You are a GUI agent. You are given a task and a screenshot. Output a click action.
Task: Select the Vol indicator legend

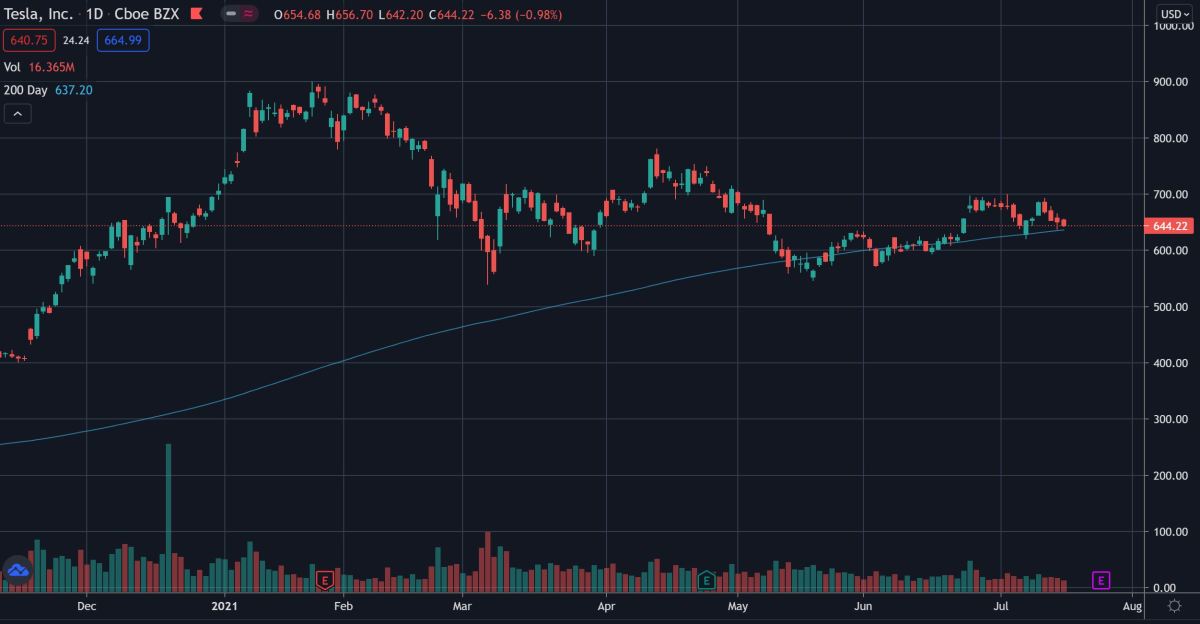pyautogui.click(x=12, y=67)
